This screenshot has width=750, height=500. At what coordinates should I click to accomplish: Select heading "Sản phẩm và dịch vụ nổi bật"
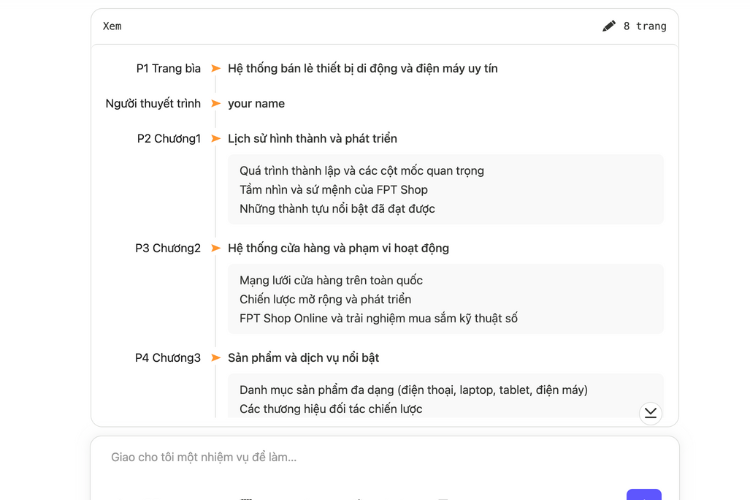pyautogui.click(x=305, y=358)
